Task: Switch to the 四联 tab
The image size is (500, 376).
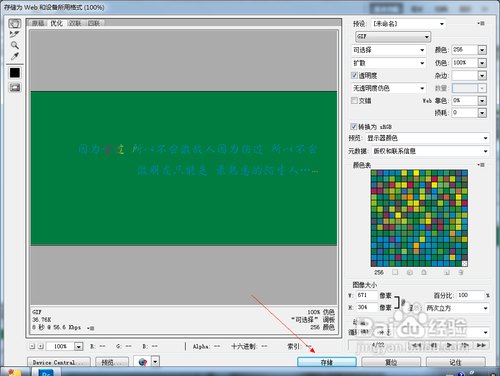Action: 94,23
